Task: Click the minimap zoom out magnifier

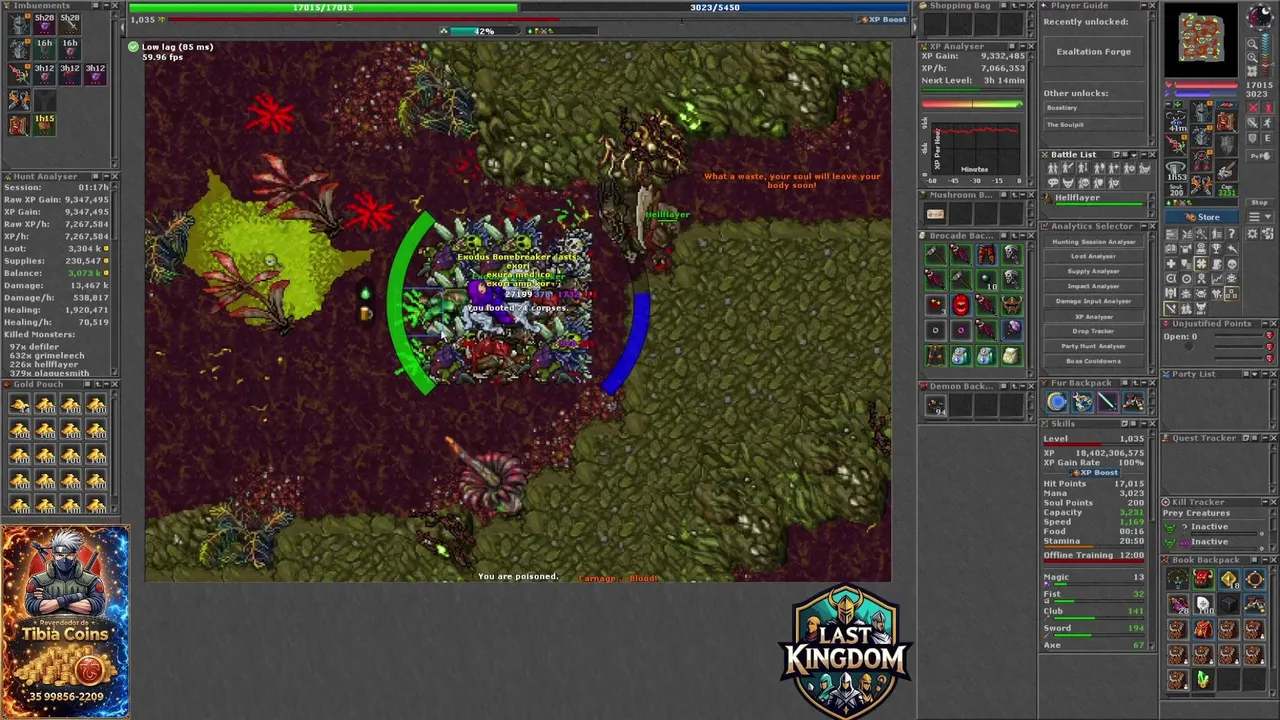Action: coord(1252,44)
